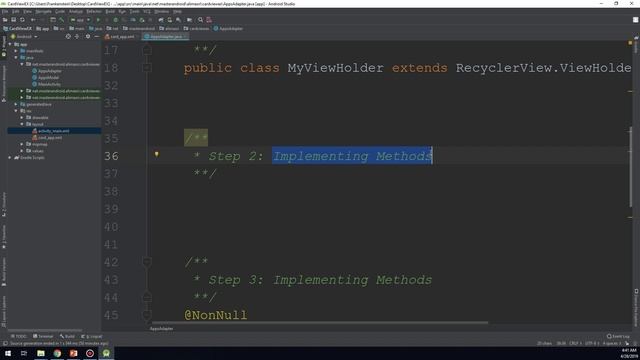This screenshot has height=360, width=640.
Task: Select activity_main.xml in layout folder
Action: pos(51,131)
